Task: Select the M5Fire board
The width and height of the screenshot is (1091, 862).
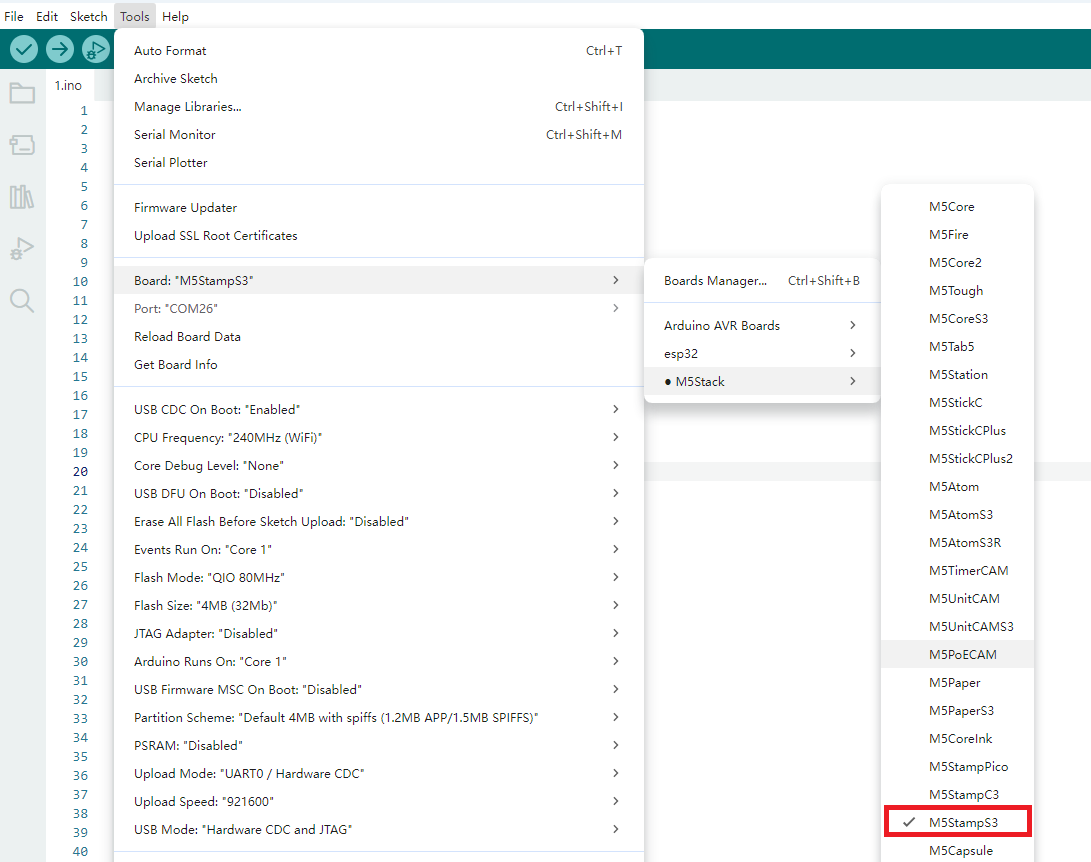Action: point(957,234)
